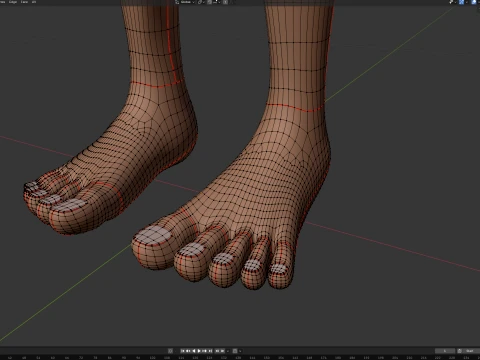
Task: Toggle the snap magnet icon
Action: [x=209, y=2]
